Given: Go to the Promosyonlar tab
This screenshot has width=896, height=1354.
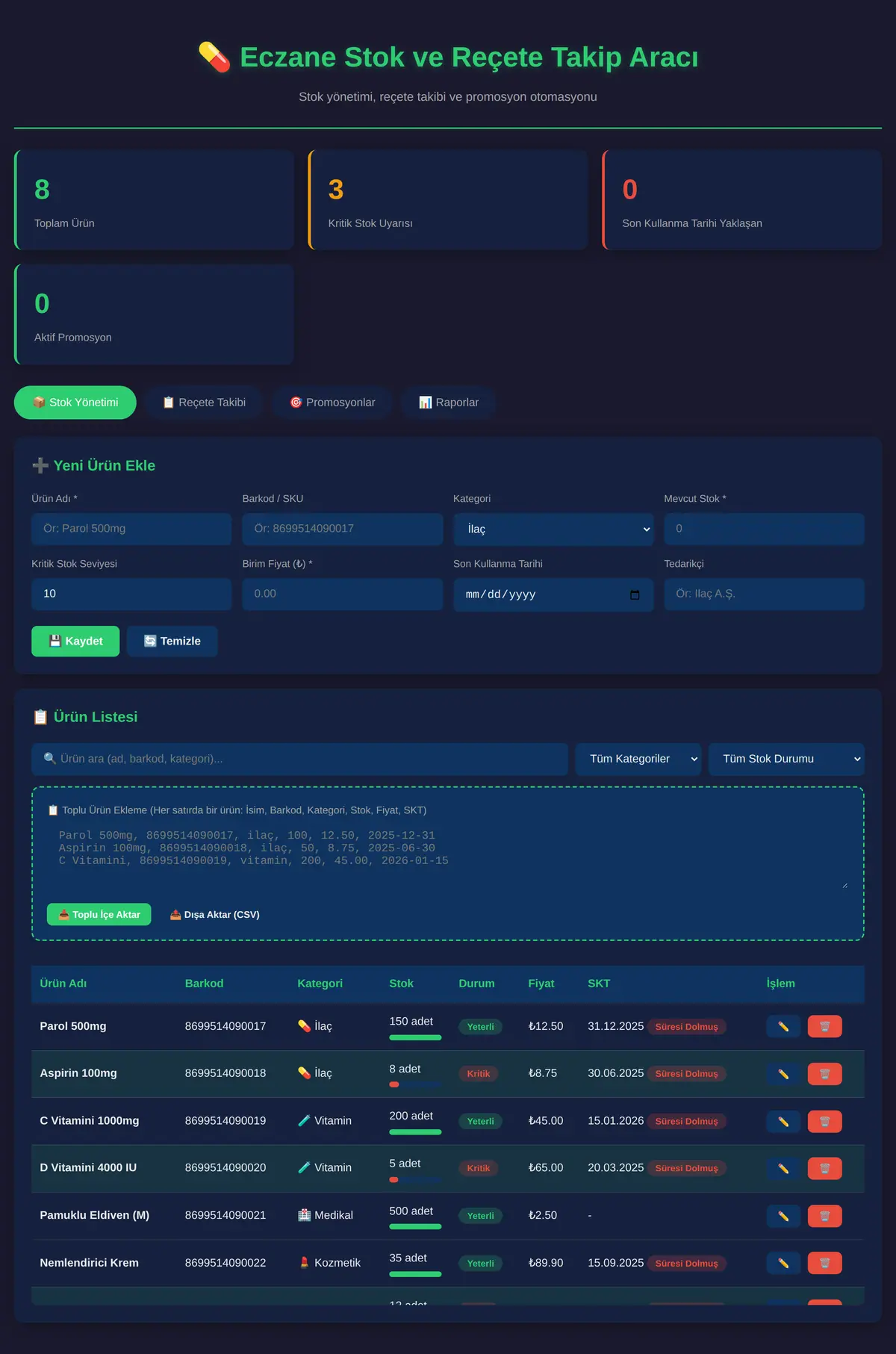Looking at the screenshot, I should pos(332,403).
